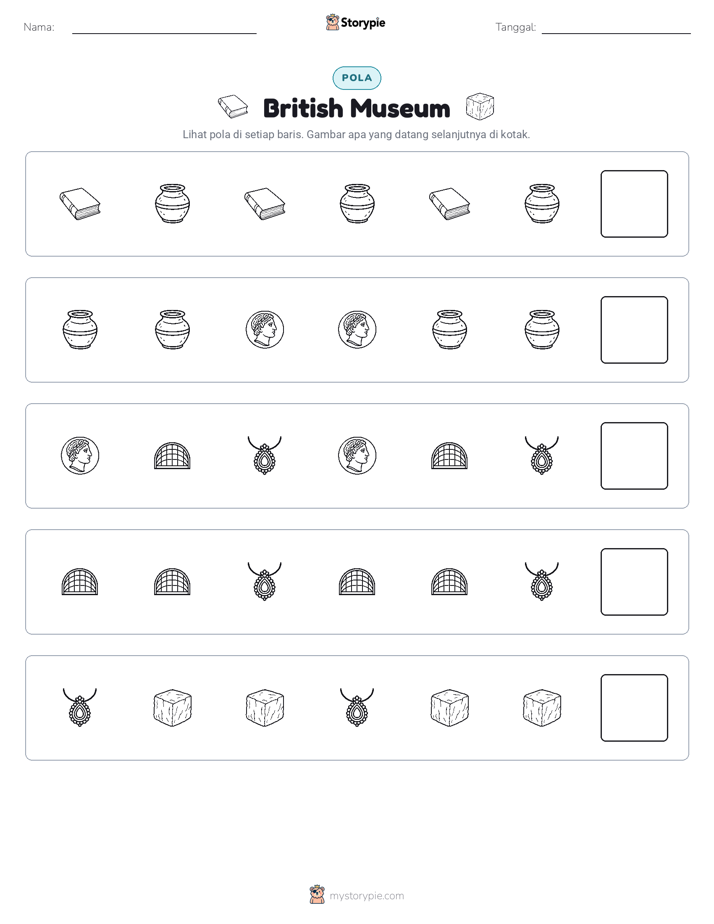Click the book icon beside British Museum title
The width and height of the screenshot is (714, 924).
click(x=233, y=107)
